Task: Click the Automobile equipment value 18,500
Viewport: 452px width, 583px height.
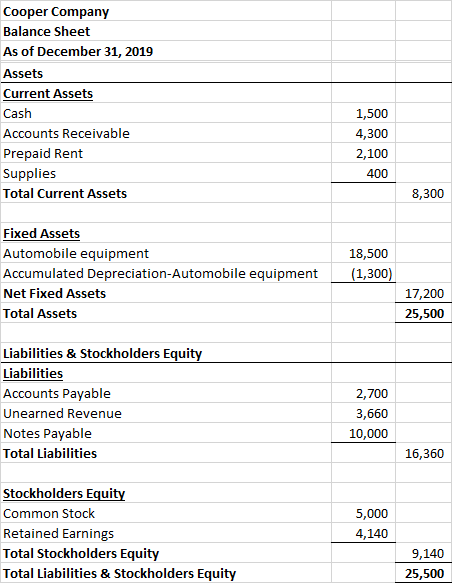Action: 368,254
